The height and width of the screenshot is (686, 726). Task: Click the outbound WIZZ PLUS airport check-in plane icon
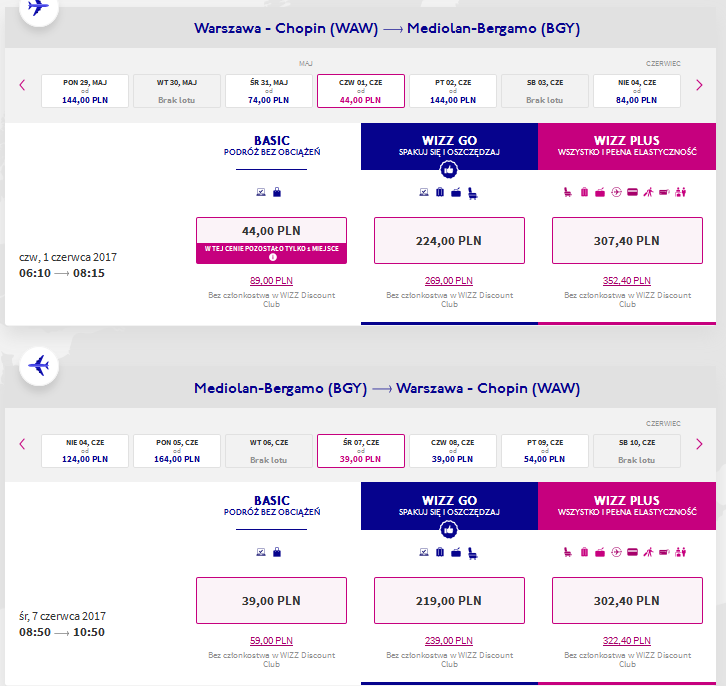[x=616, y=192]
